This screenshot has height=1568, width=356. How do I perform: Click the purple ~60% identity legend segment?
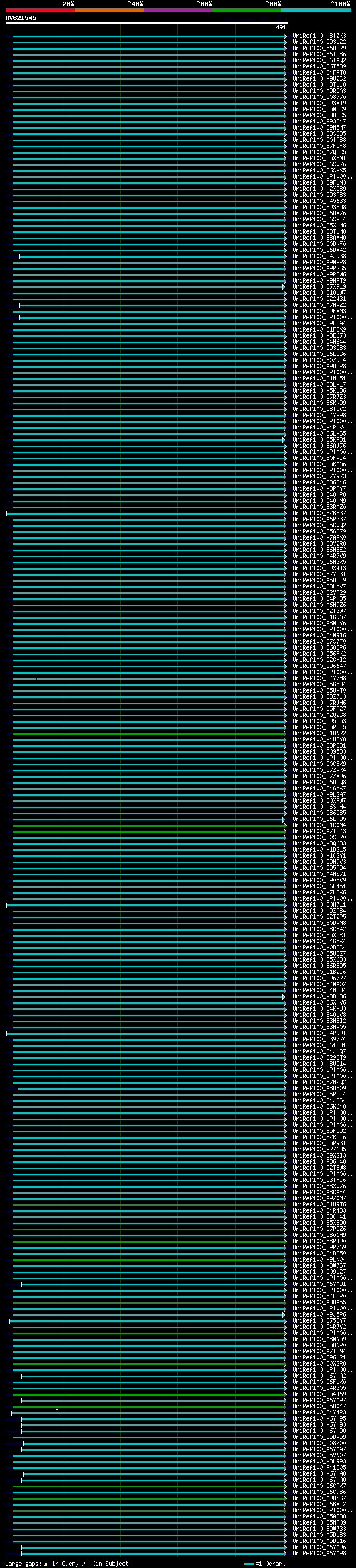pos(179,10)
